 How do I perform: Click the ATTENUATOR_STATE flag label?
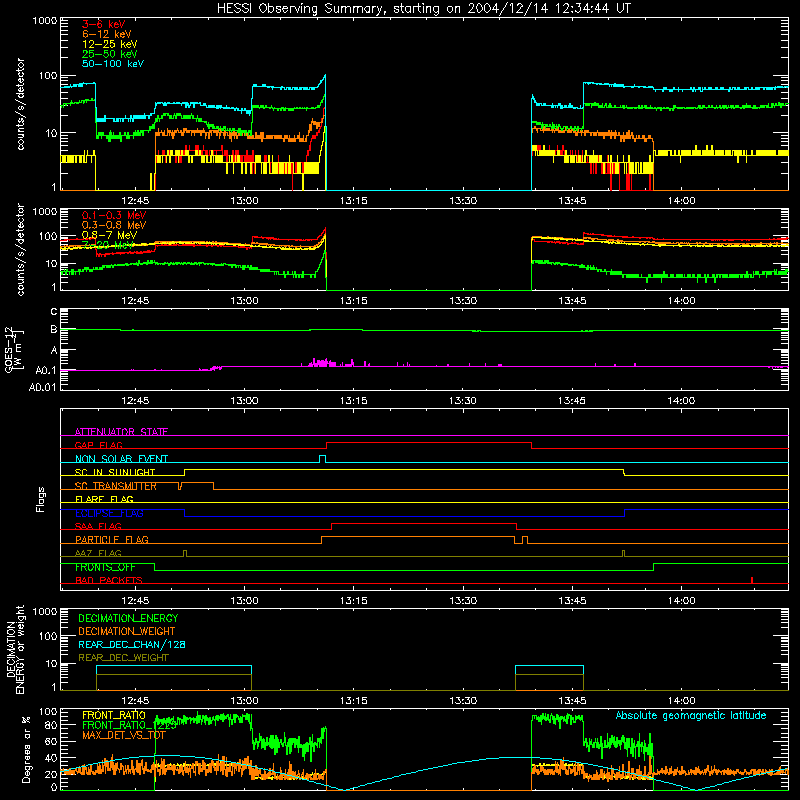pos(121,432)
